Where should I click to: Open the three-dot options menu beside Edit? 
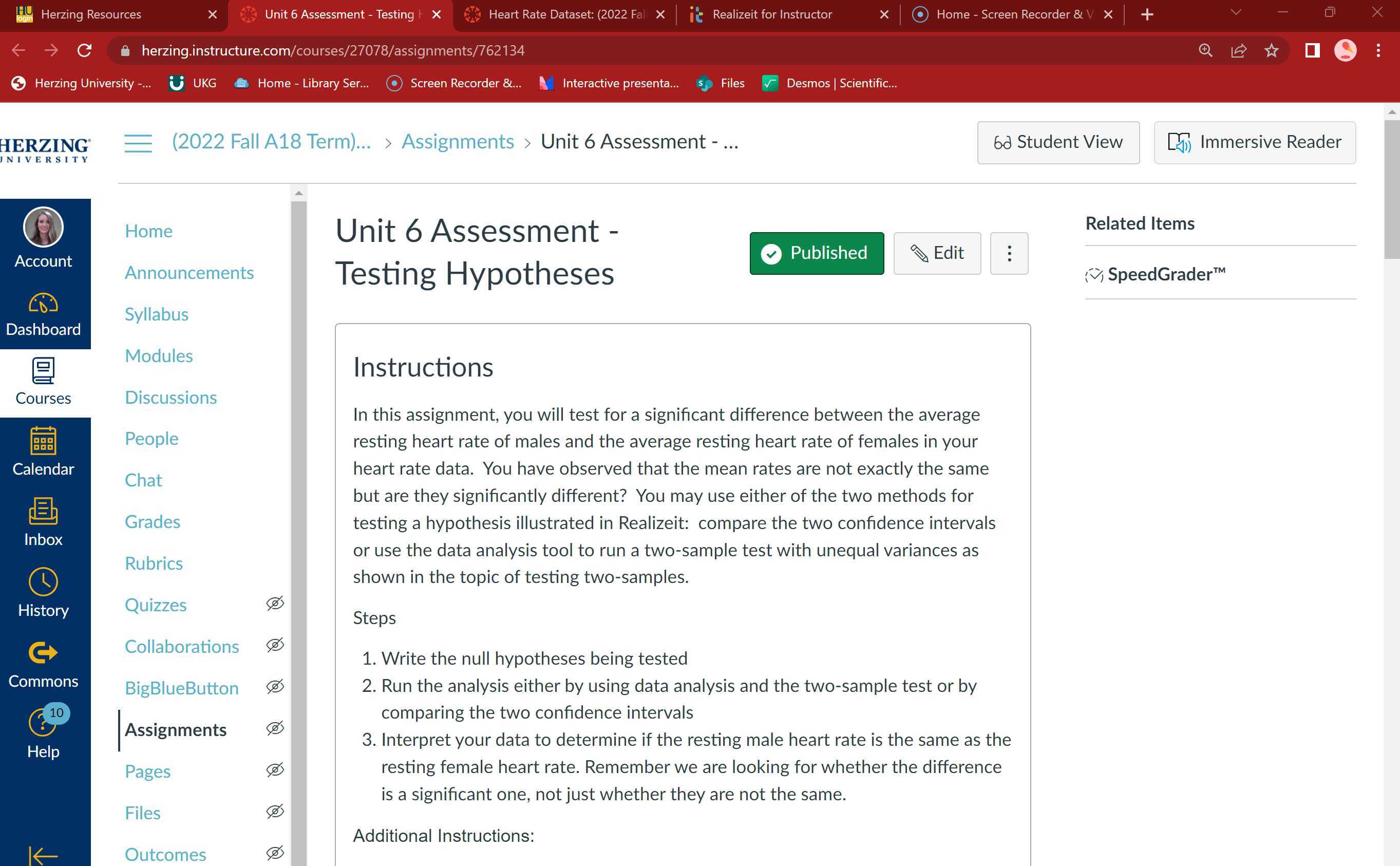tap(1009, 253)
